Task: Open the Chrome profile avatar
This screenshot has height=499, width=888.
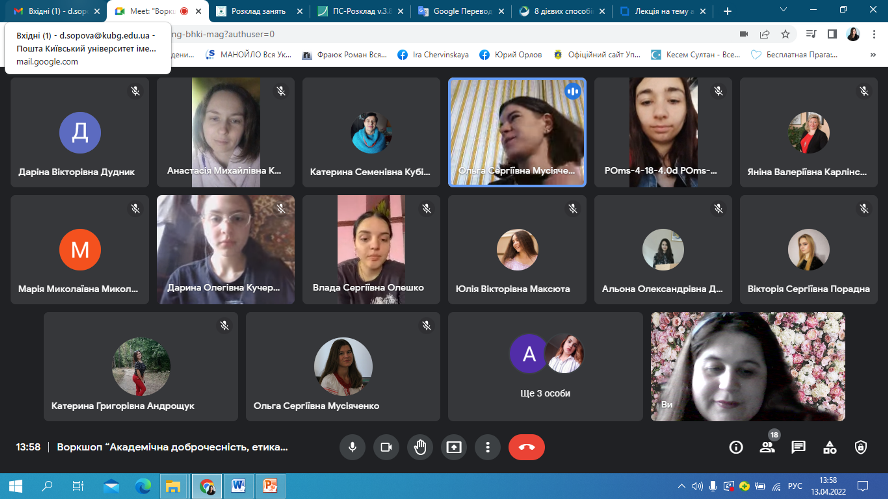Action: (x=853, y=34)
